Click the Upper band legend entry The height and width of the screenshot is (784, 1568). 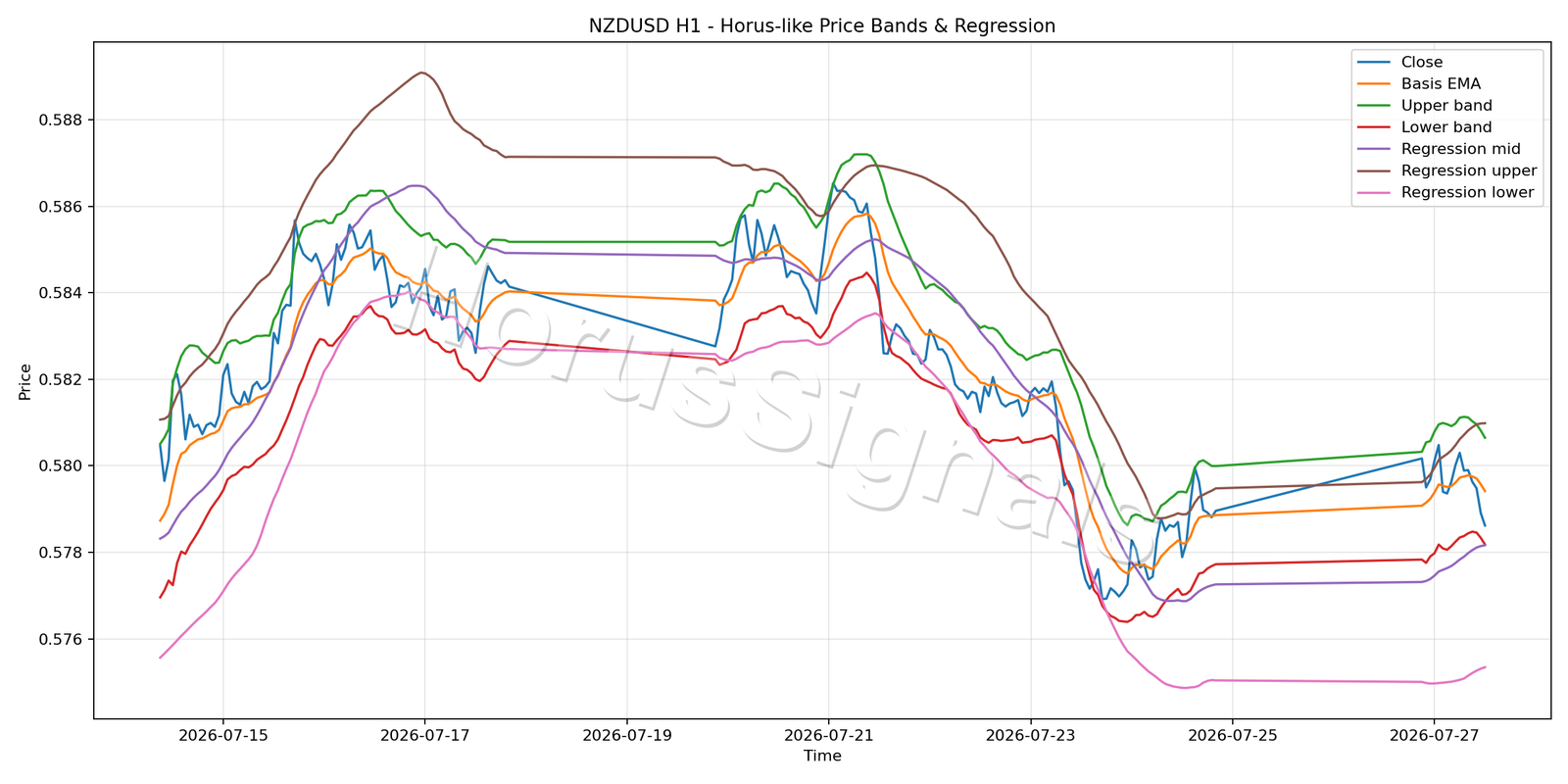(1446, 106)
